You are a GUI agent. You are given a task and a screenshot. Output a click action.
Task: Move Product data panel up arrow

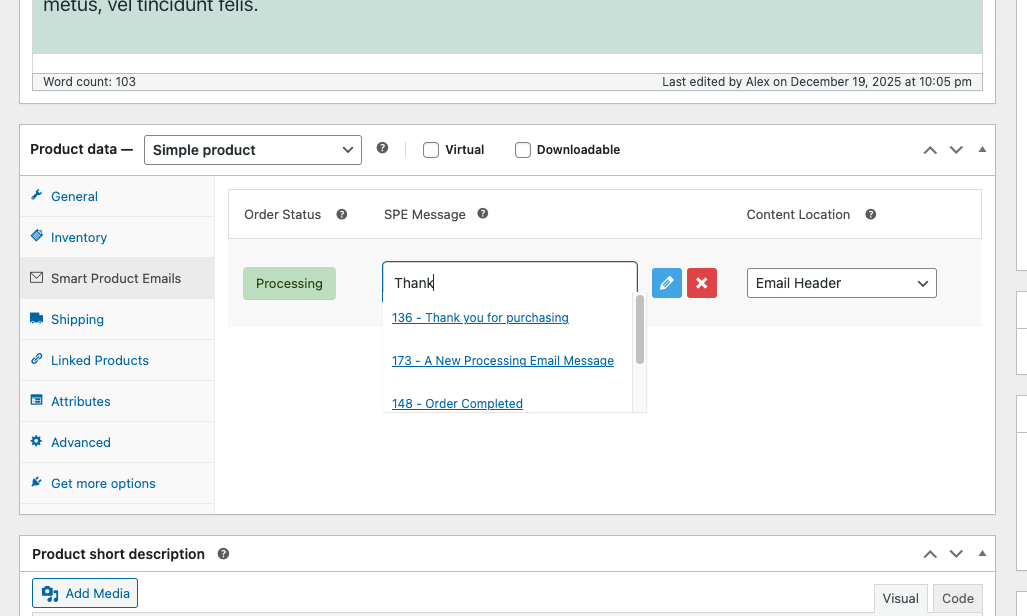point(930,150)
